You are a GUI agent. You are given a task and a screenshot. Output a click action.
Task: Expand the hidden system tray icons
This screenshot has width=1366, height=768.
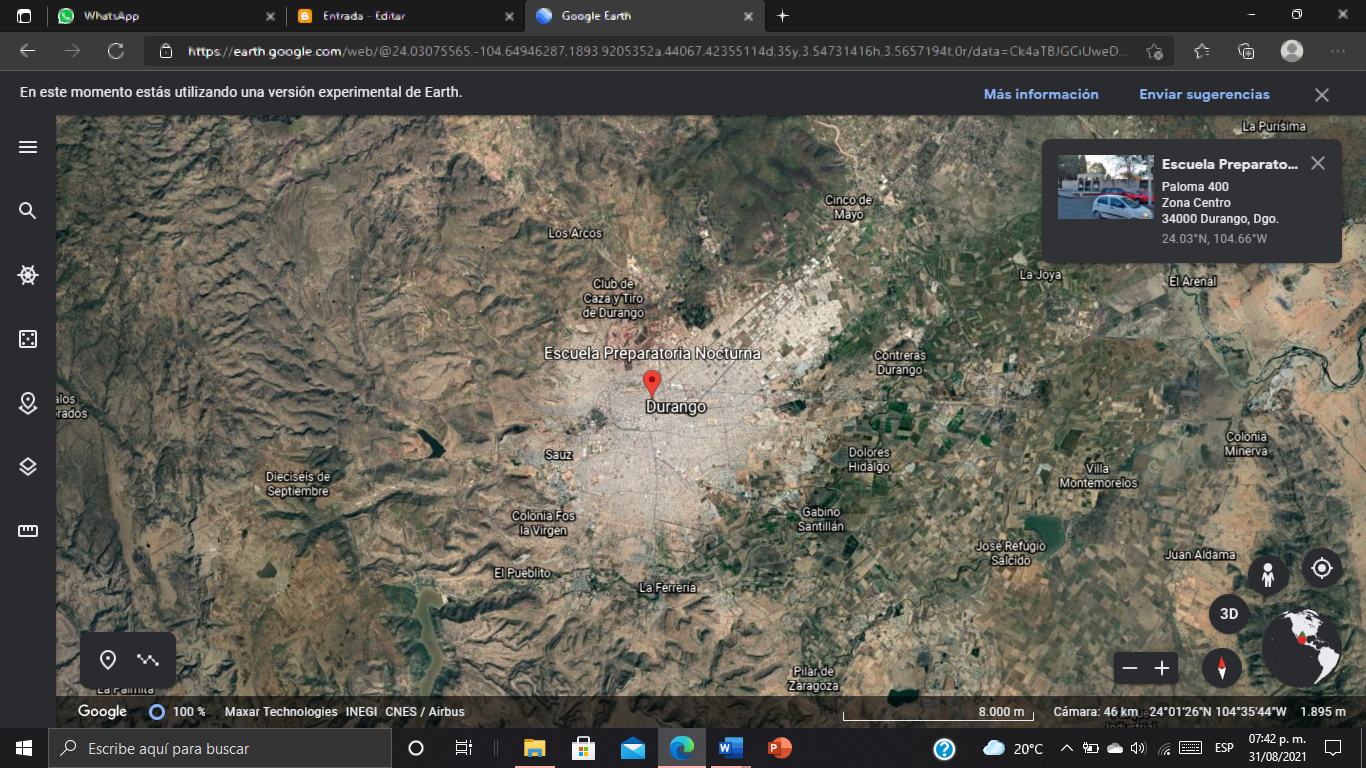tap(1067, 748)
